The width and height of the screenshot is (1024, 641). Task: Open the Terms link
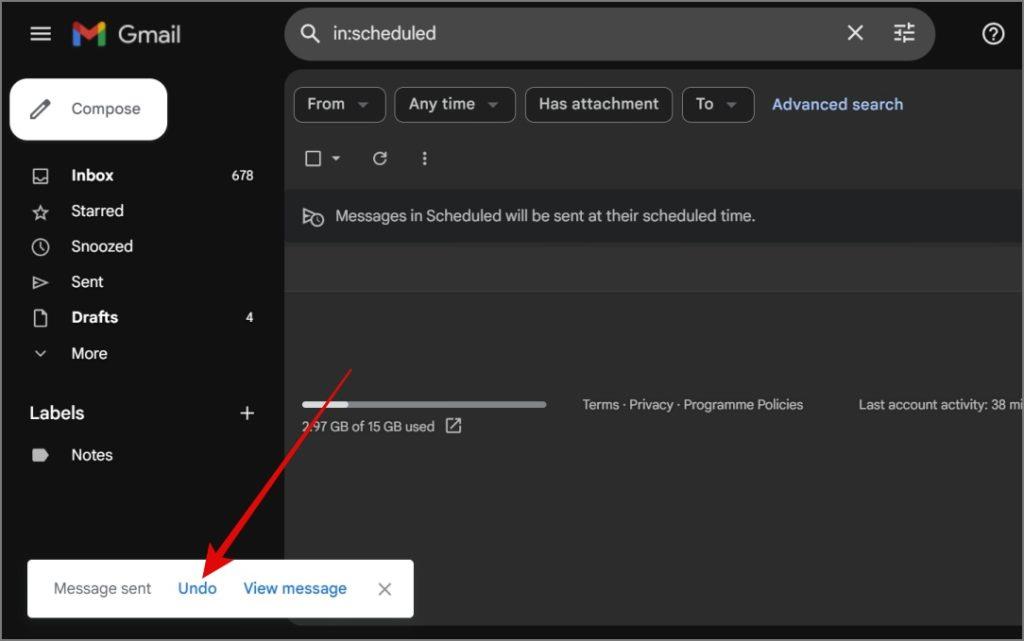pos(600,405)
